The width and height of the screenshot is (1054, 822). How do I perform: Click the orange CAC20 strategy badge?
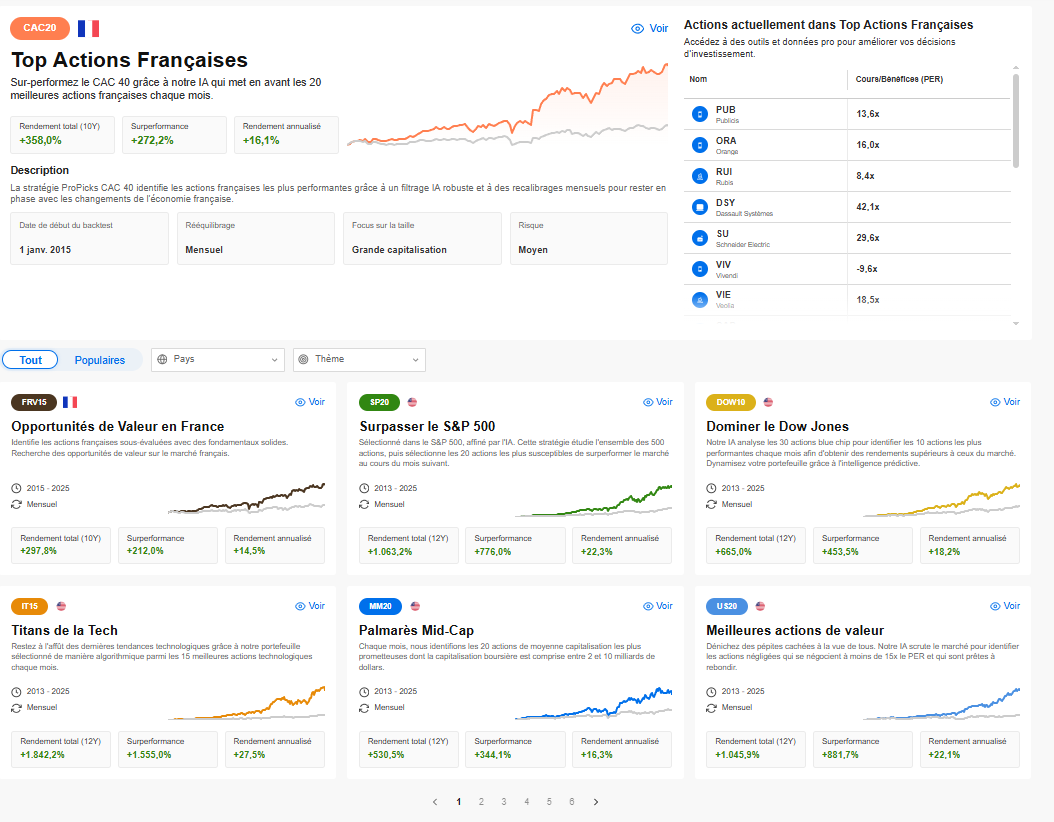point(40,28)
